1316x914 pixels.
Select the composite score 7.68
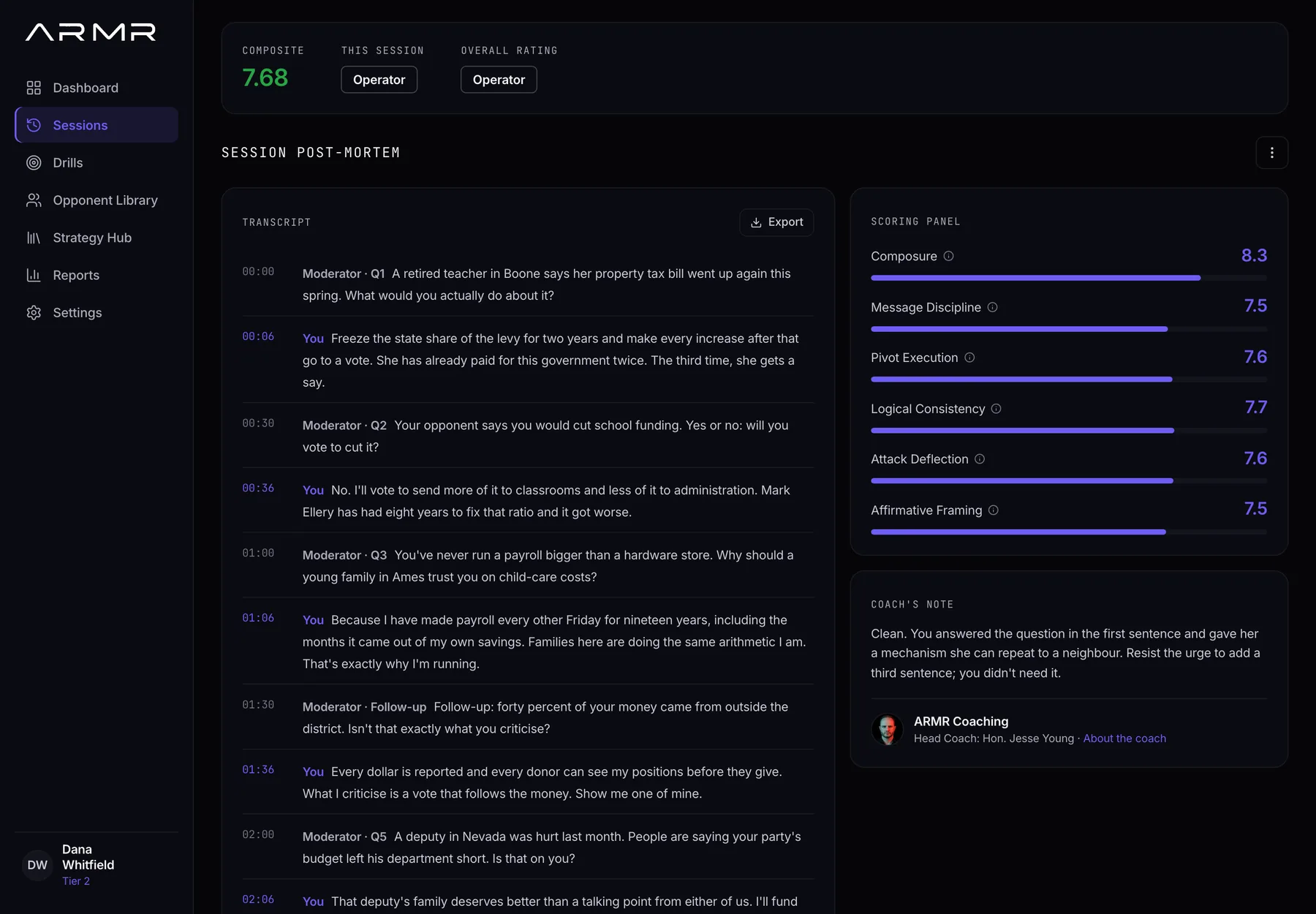click(x=265, y=78)
